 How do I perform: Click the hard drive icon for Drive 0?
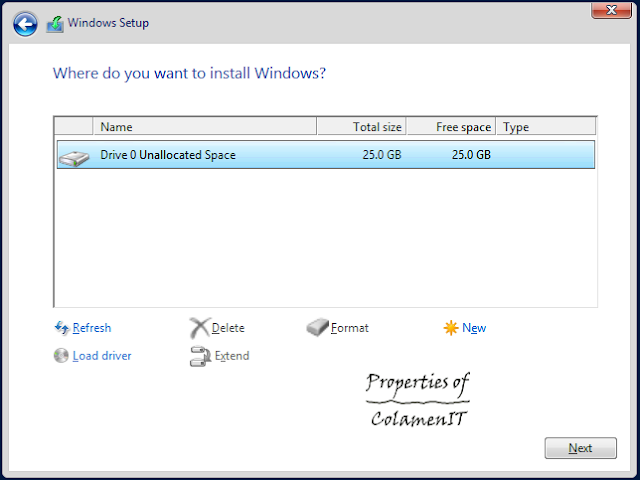click(x=74, y=158)
